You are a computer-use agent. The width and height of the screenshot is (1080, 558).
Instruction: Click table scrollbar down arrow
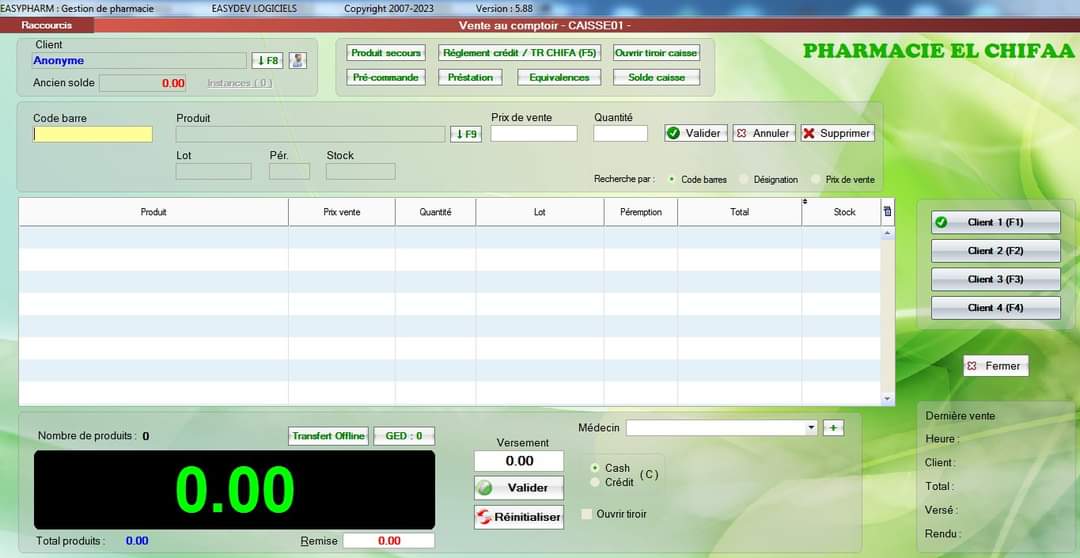[x=887, y=399]
